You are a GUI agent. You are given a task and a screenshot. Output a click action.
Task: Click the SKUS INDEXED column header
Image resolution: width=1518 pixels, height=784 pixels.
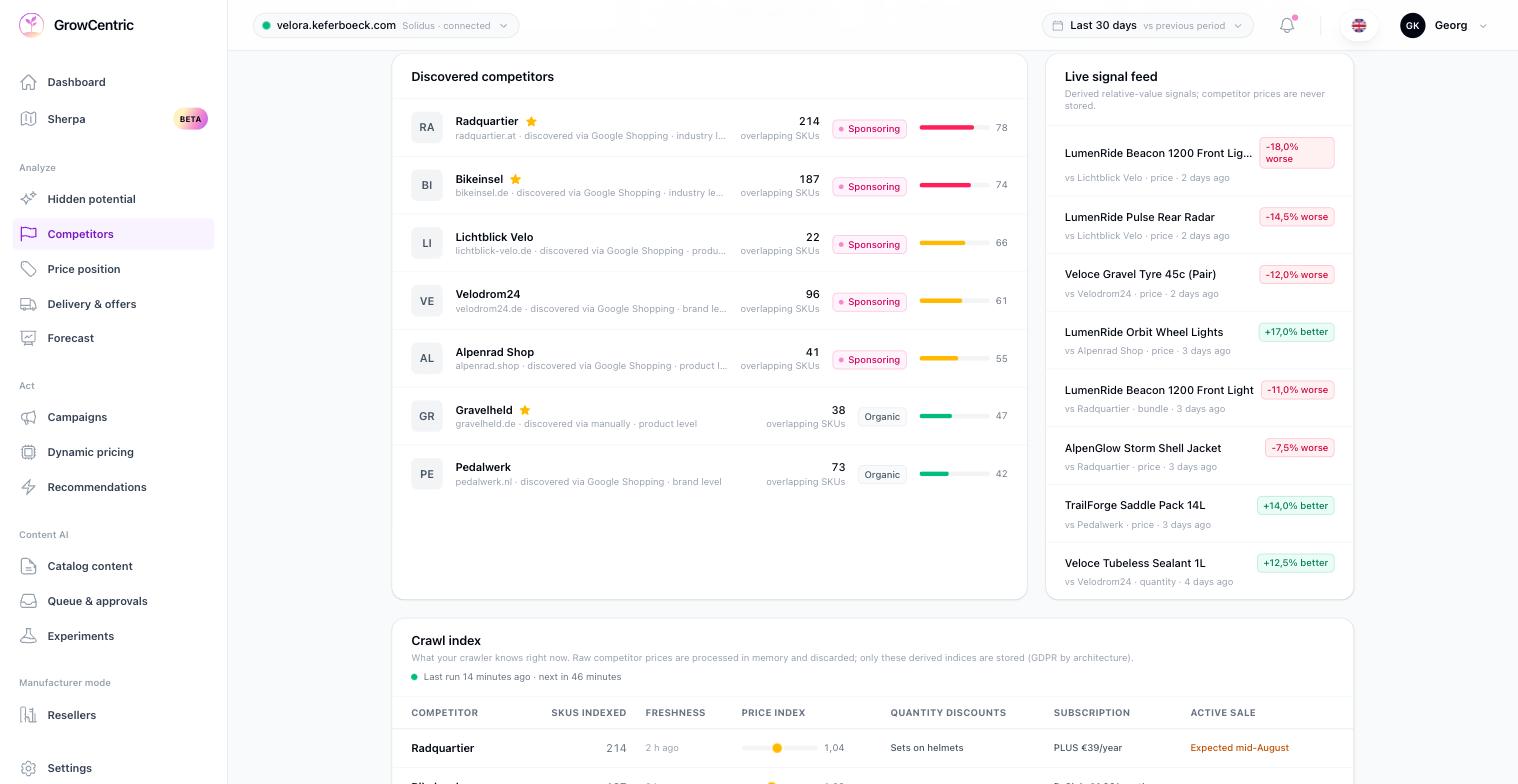tap(588, 713)
